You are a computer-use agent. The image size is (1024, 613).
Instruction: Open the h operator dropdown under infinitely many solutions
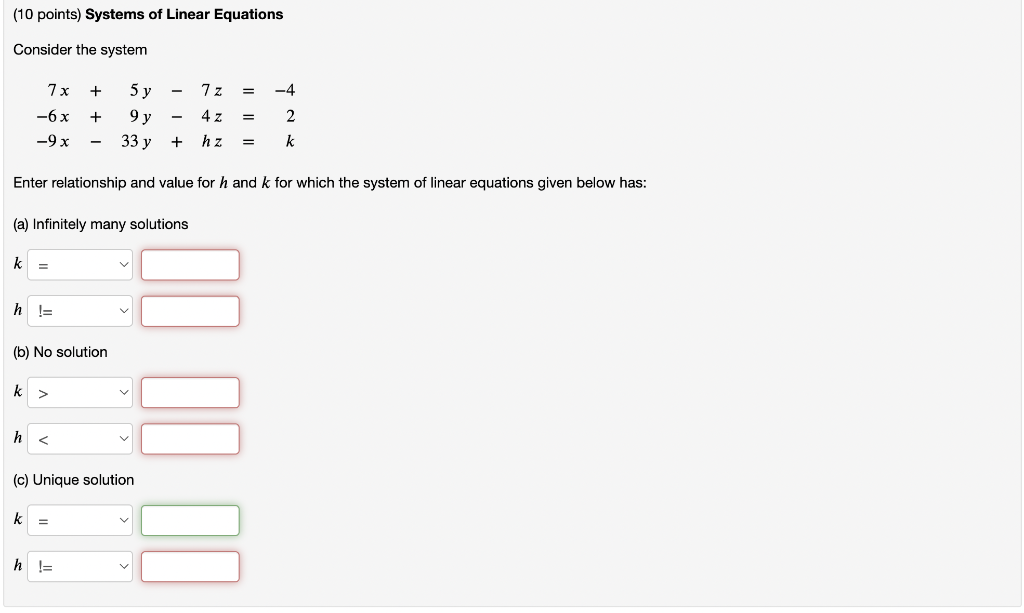click(80, 311)
